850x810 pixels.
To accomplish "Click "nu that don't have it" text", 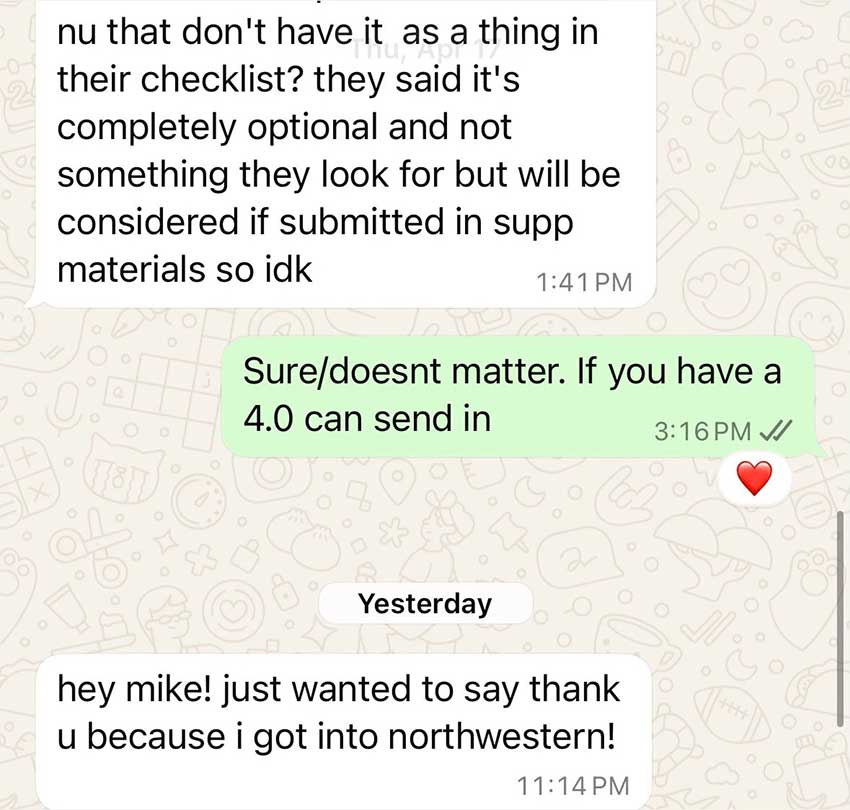I will point(220,33).
